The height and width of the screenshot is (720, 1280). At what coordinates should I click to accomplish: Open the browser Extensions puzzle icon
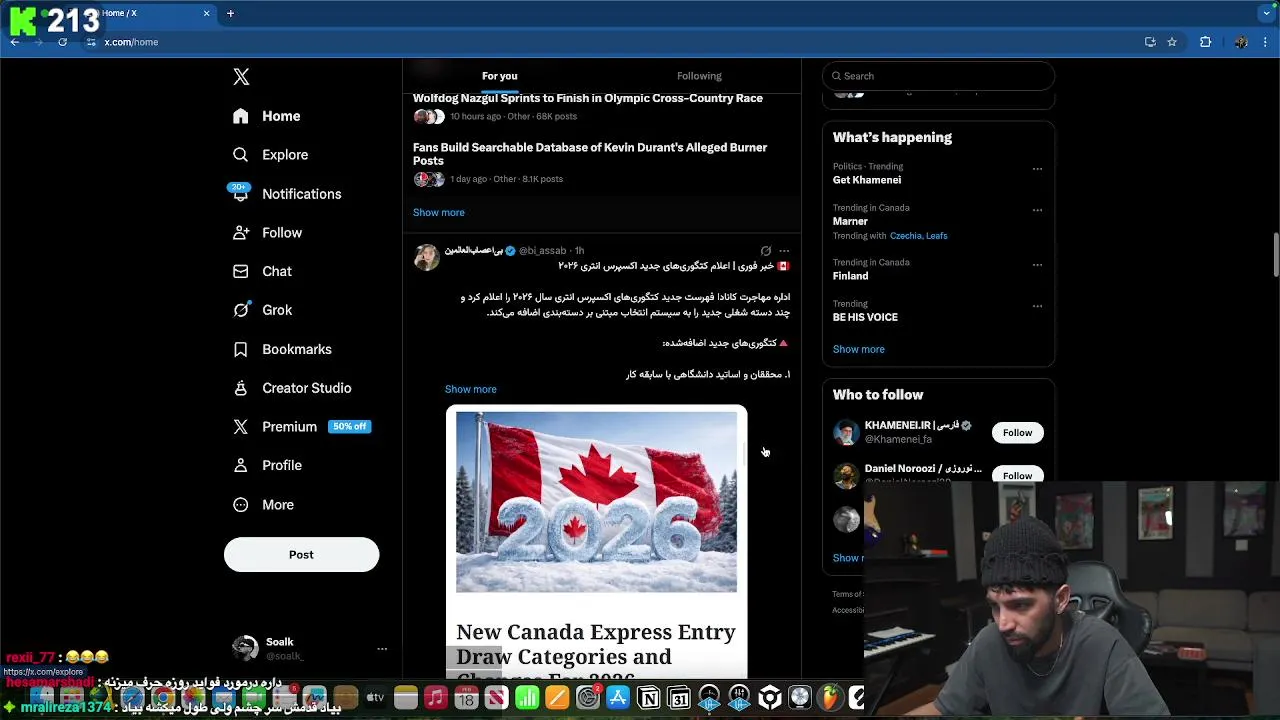pos(1205,42)
